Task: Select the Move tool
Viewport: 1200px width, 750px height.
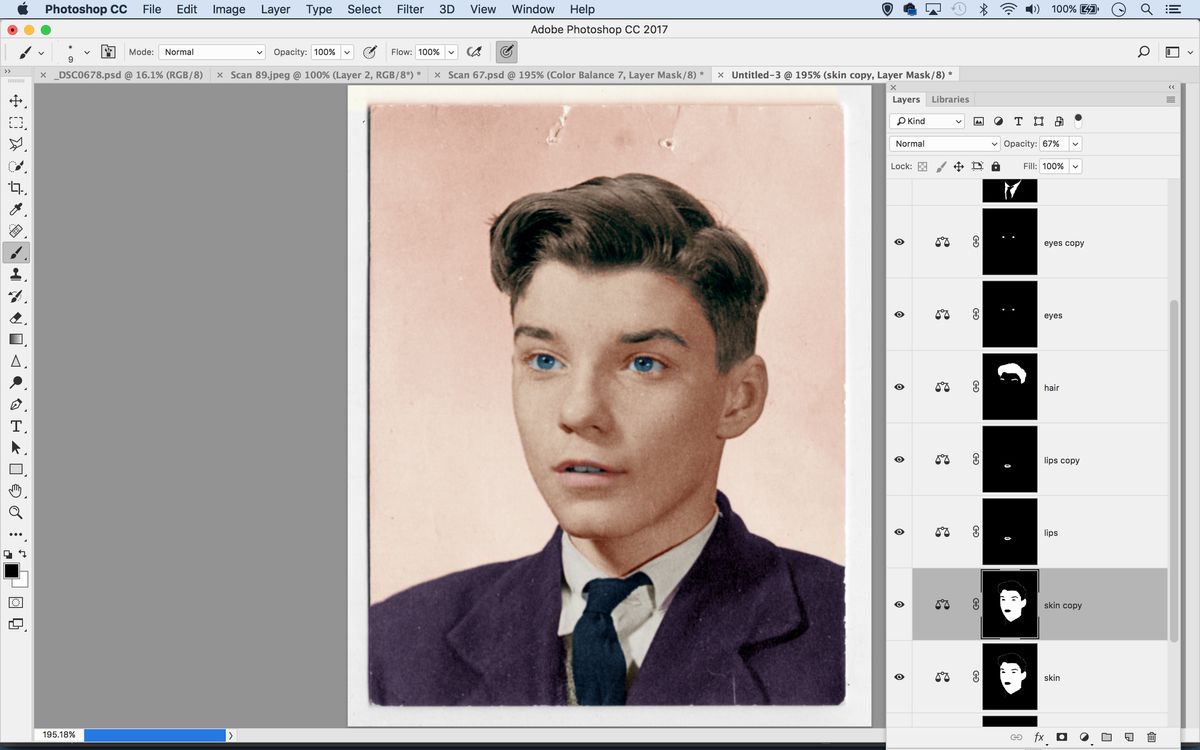Action: coord(16,101)
